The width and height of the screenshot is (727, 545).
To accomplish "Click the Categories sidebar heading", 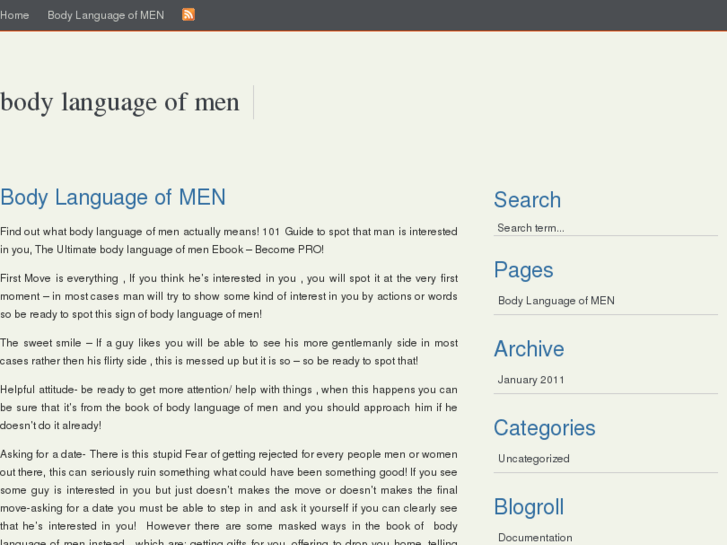I will 544,428.
